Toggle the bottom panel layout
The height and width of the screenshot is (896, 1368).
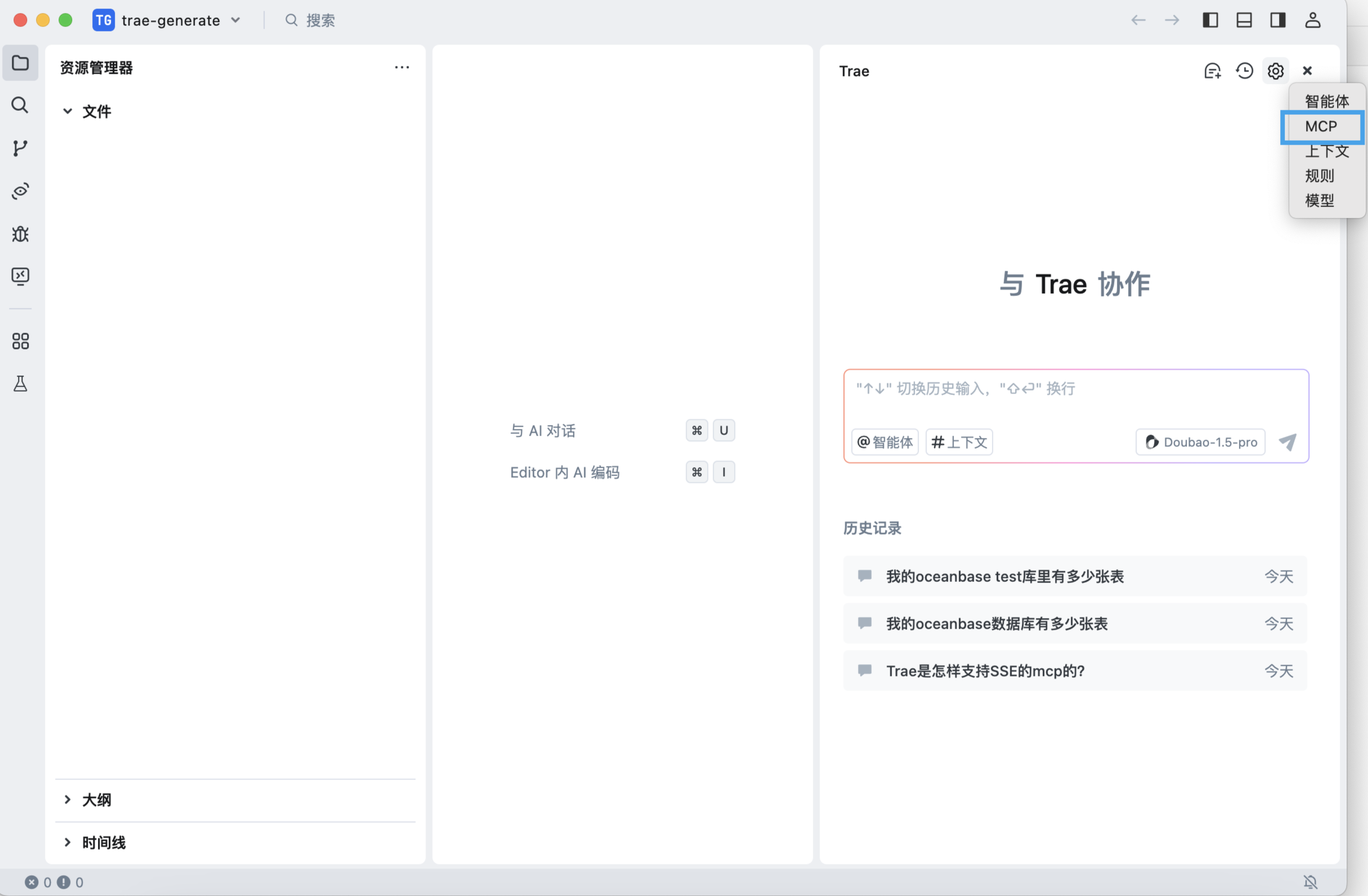[1244, 21]
